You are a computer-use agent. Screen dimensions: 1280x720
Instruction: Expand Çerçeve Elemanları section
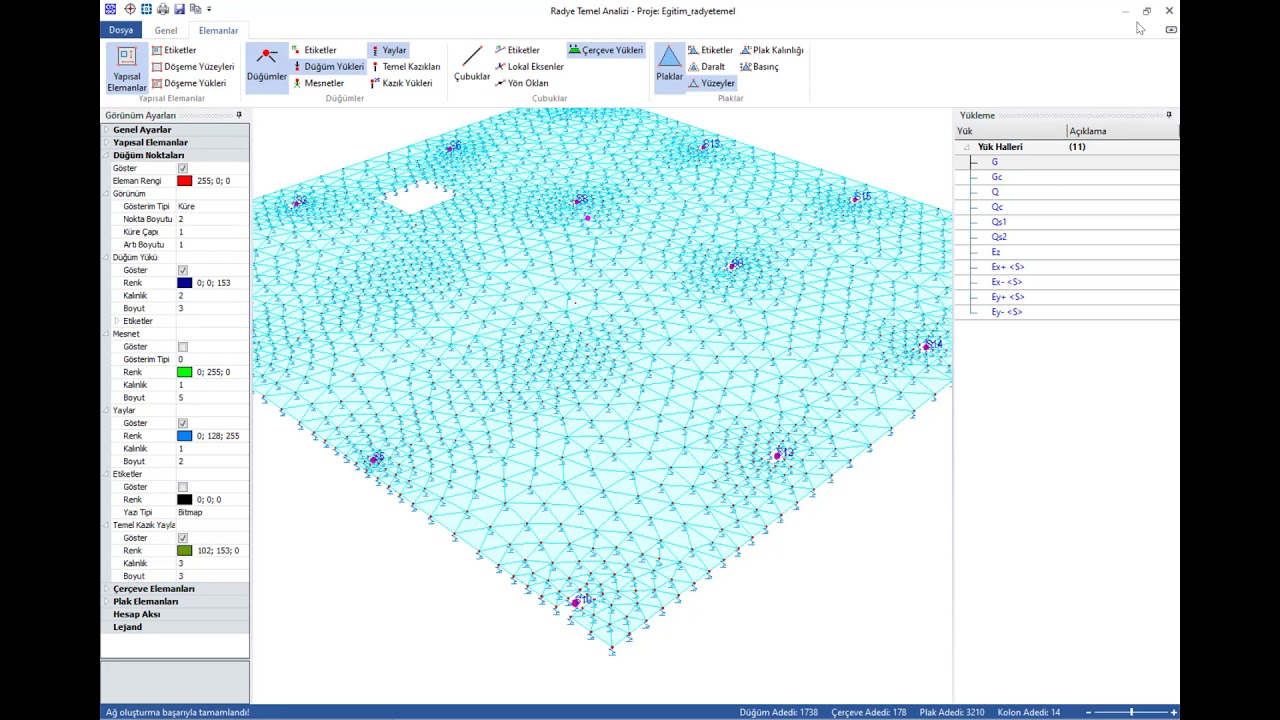pyautogui.click(x=107, y=589)
